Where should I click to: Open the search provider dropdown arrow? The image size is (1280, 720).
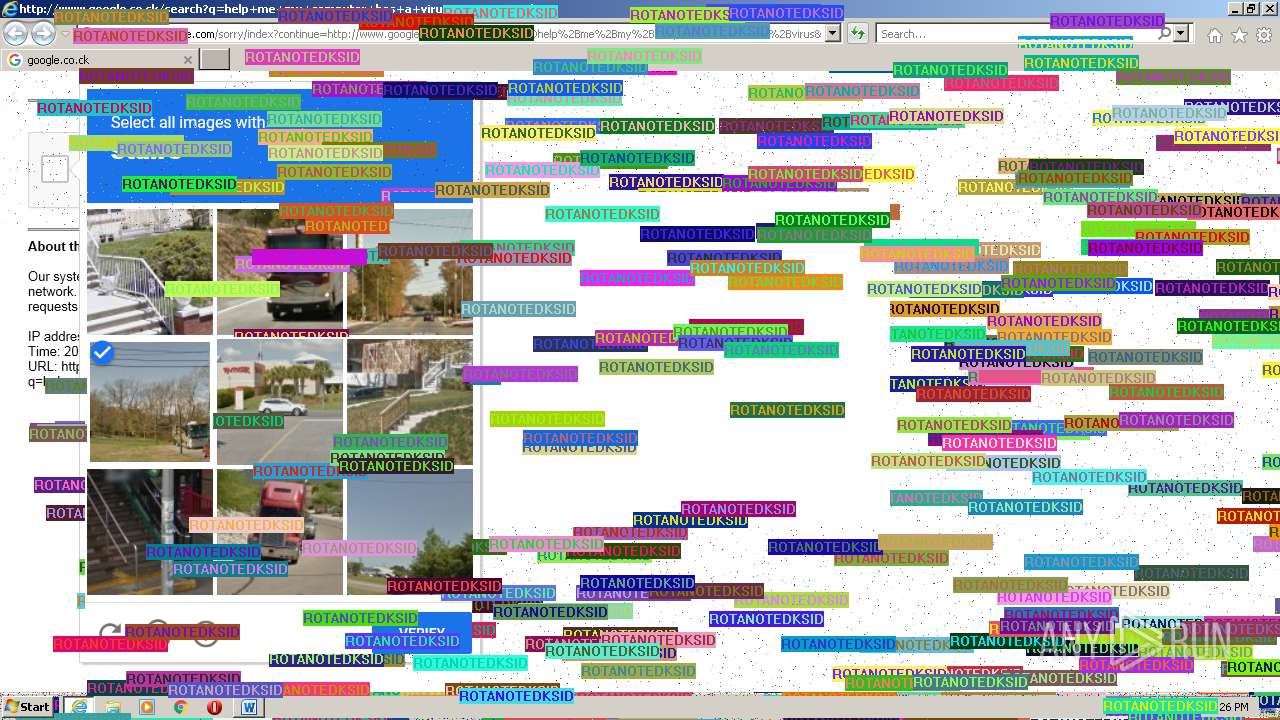(1182, 34)
